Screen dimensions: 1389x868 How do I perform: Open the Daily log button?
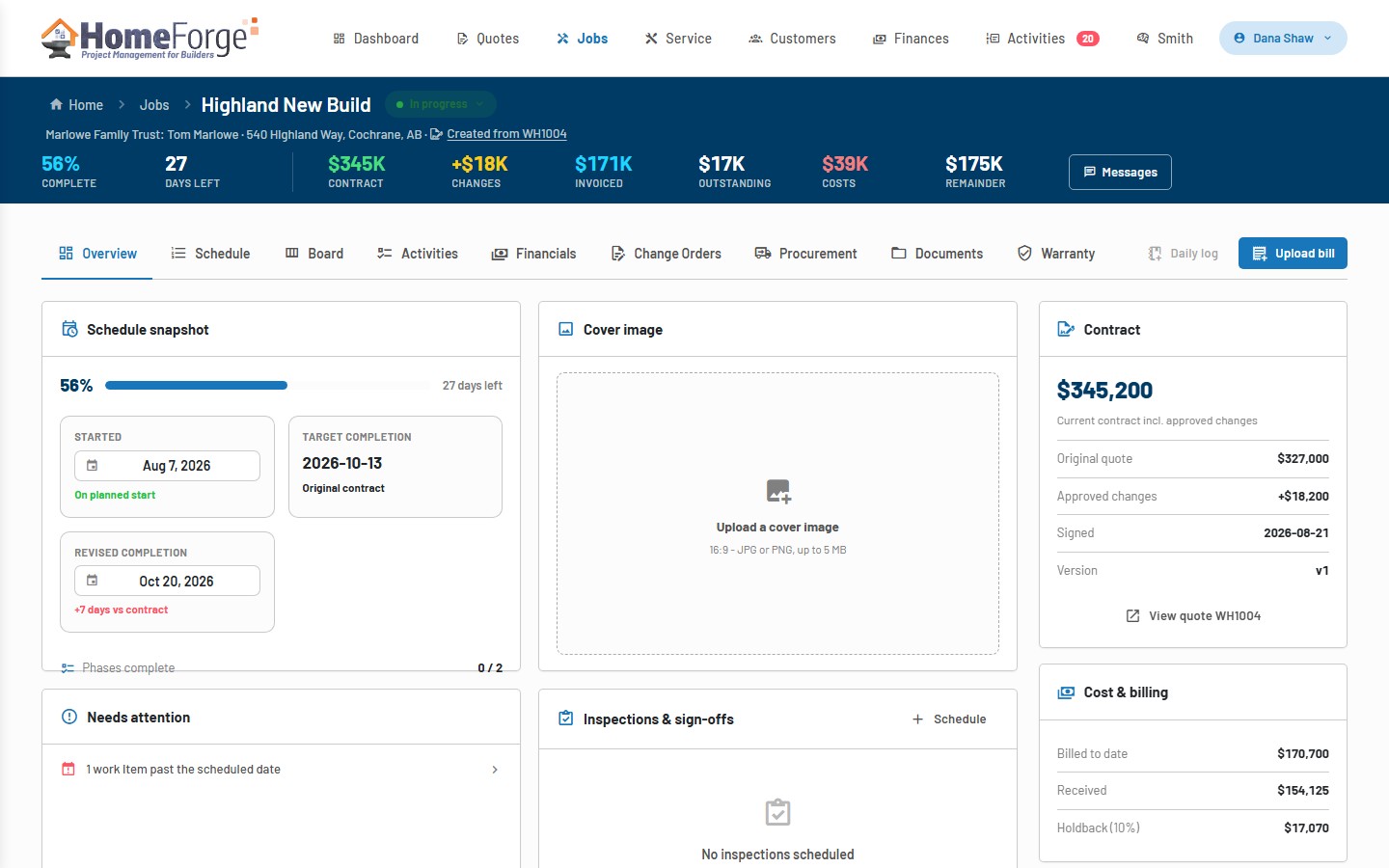click(x=1183, y=254)
